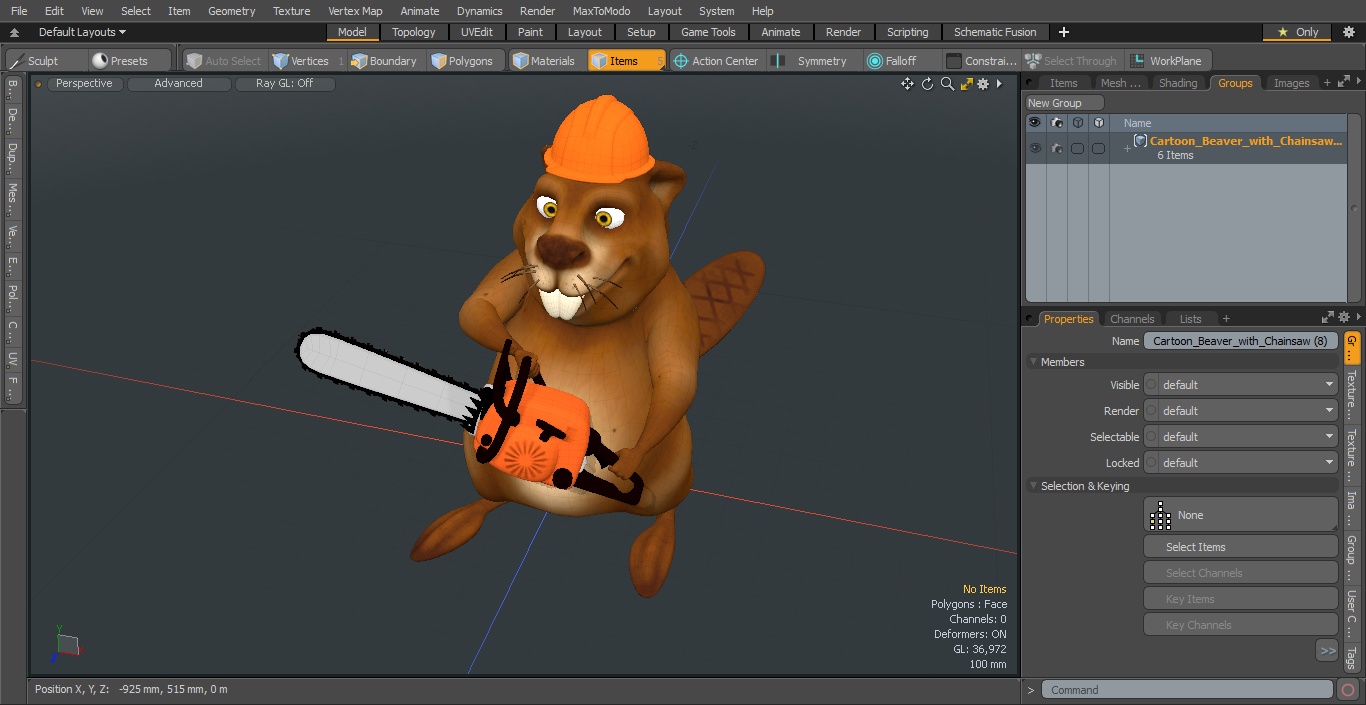Collapse the Selection & Keying section

click(x=1033, y=486)
